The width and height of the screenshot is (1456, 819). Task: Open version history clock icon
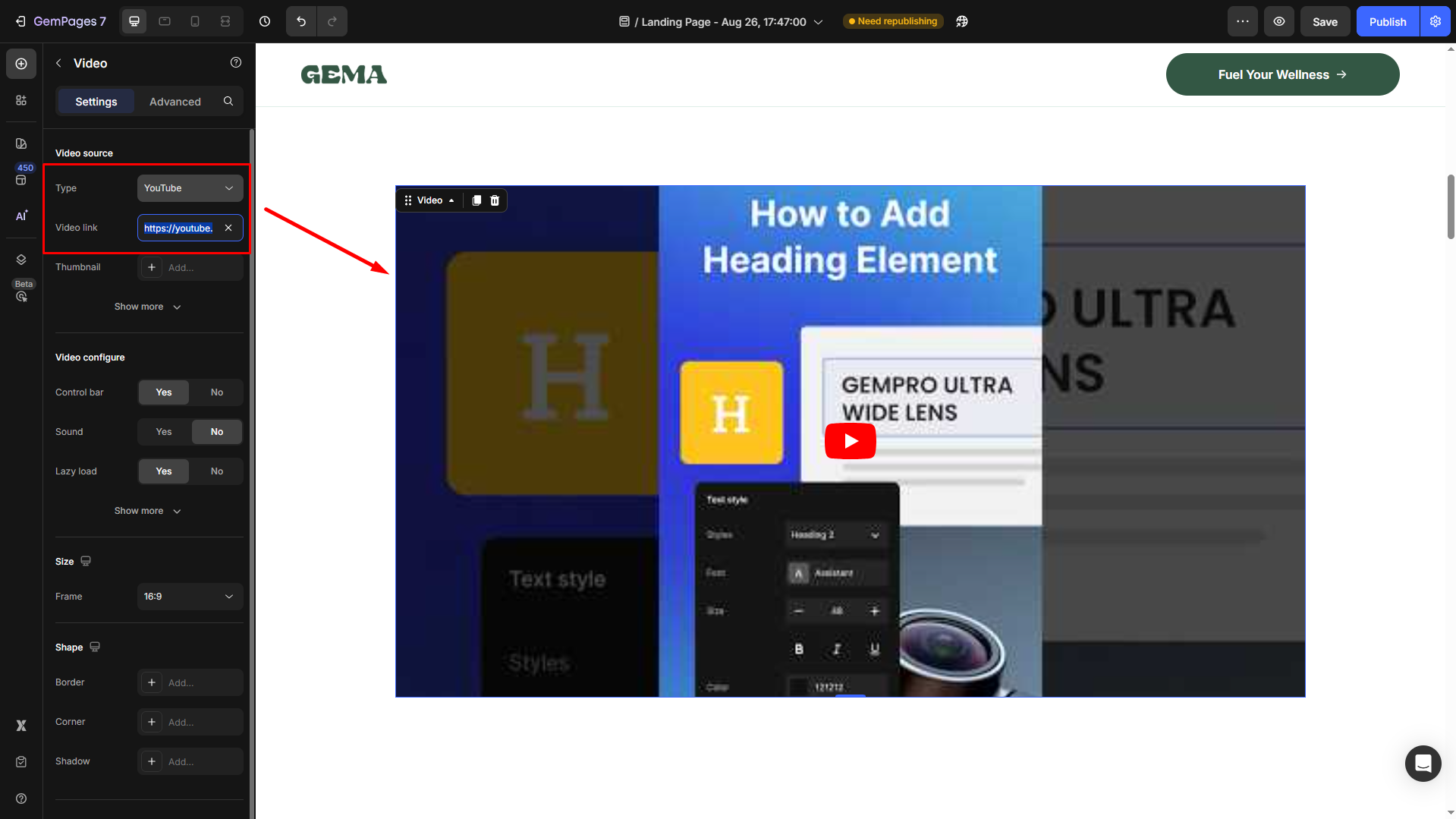click(265, 21)
